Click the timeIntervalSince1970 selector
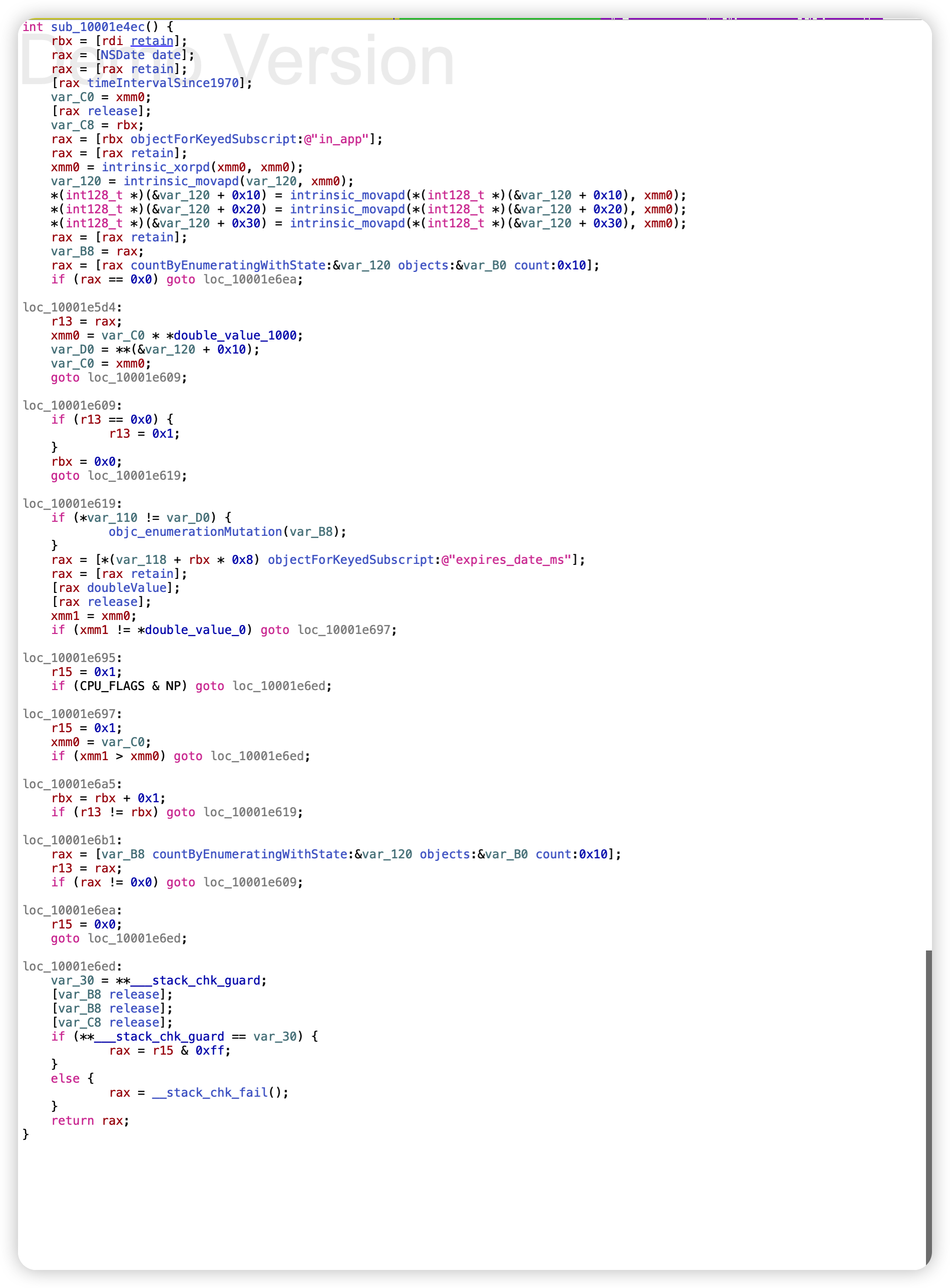This screenshot has height=1288, width=950. (164, 83)
